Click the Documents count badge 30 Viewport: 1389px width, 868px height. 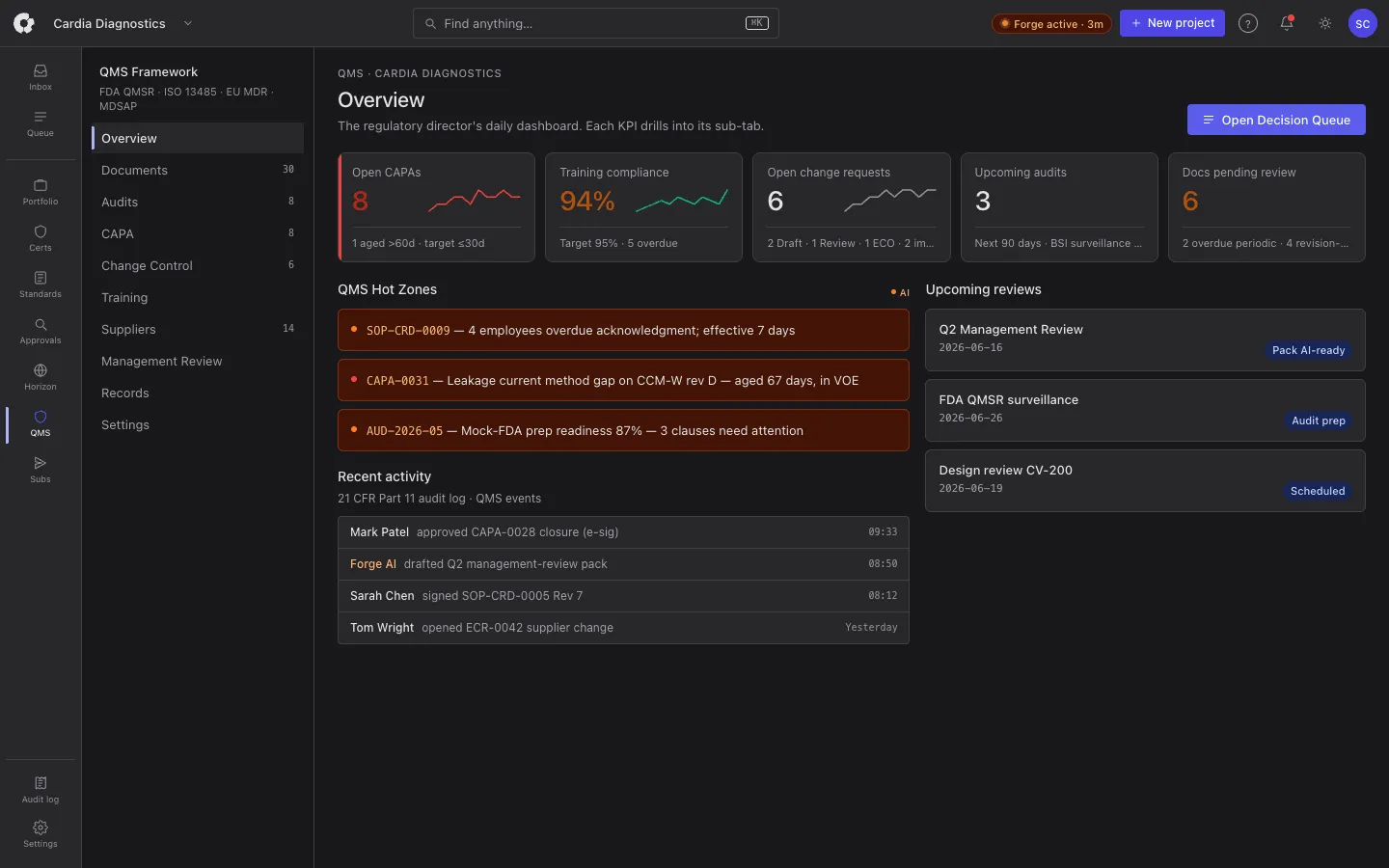(288, 170)
